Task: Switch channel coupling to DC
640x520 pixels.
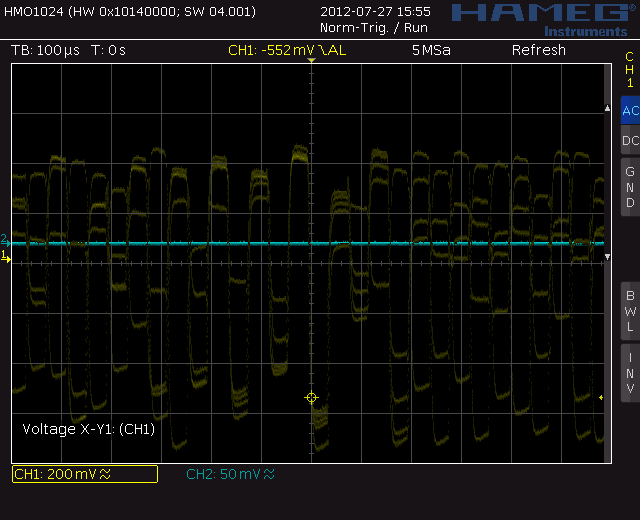Action: 629,141
